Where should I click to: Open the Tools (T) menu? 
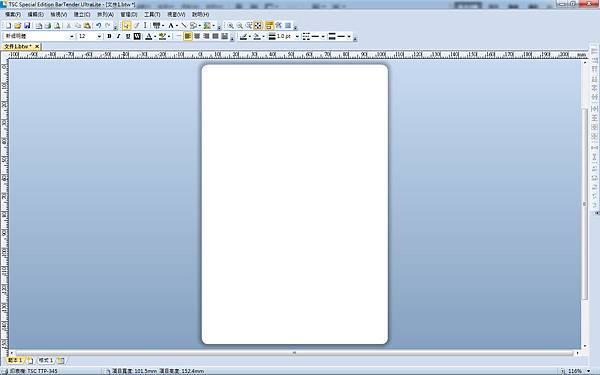point(152,14)
